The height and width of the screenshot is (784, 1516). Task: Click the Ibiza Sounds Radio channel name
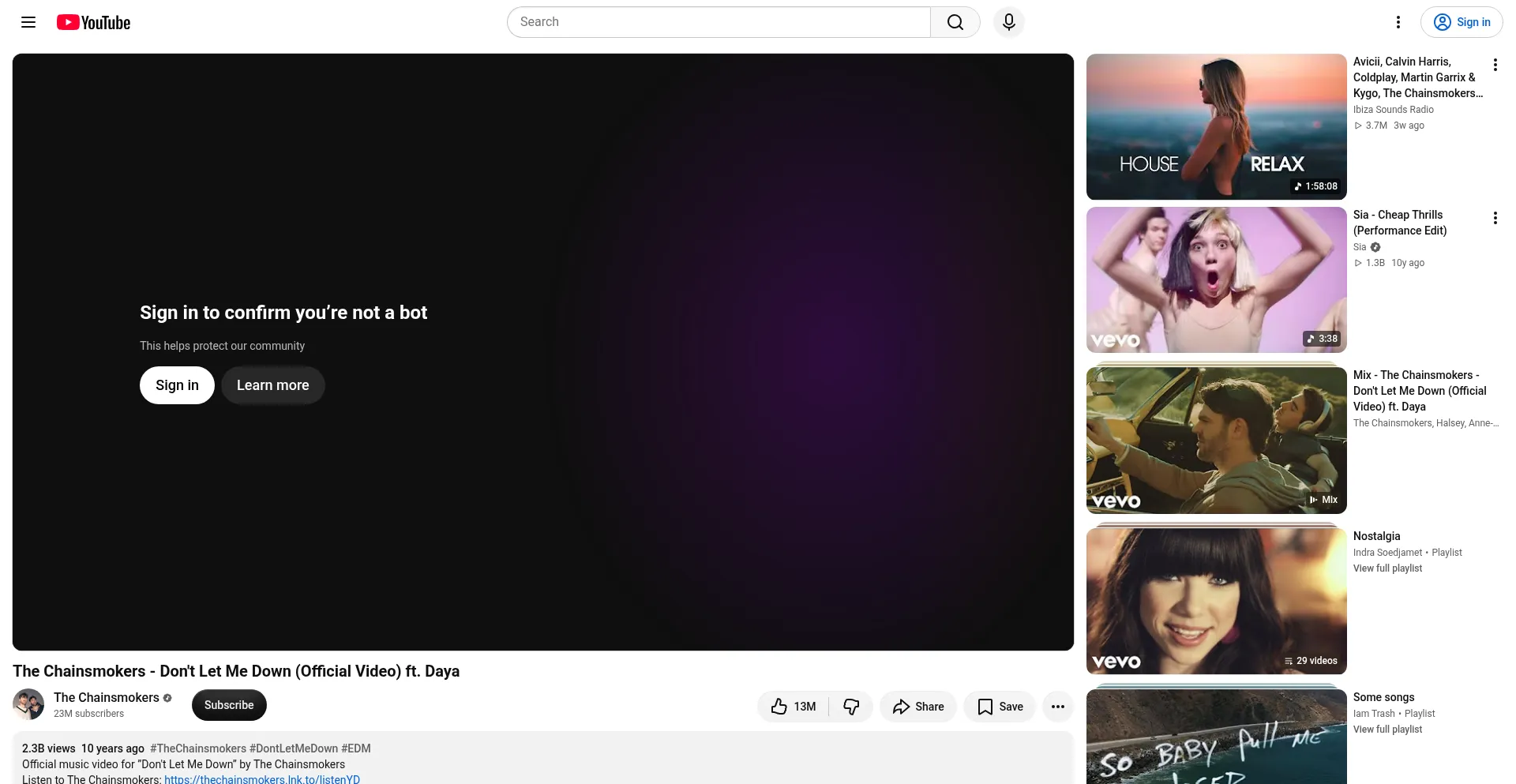pyautogui.click(x=1394, y=110)
